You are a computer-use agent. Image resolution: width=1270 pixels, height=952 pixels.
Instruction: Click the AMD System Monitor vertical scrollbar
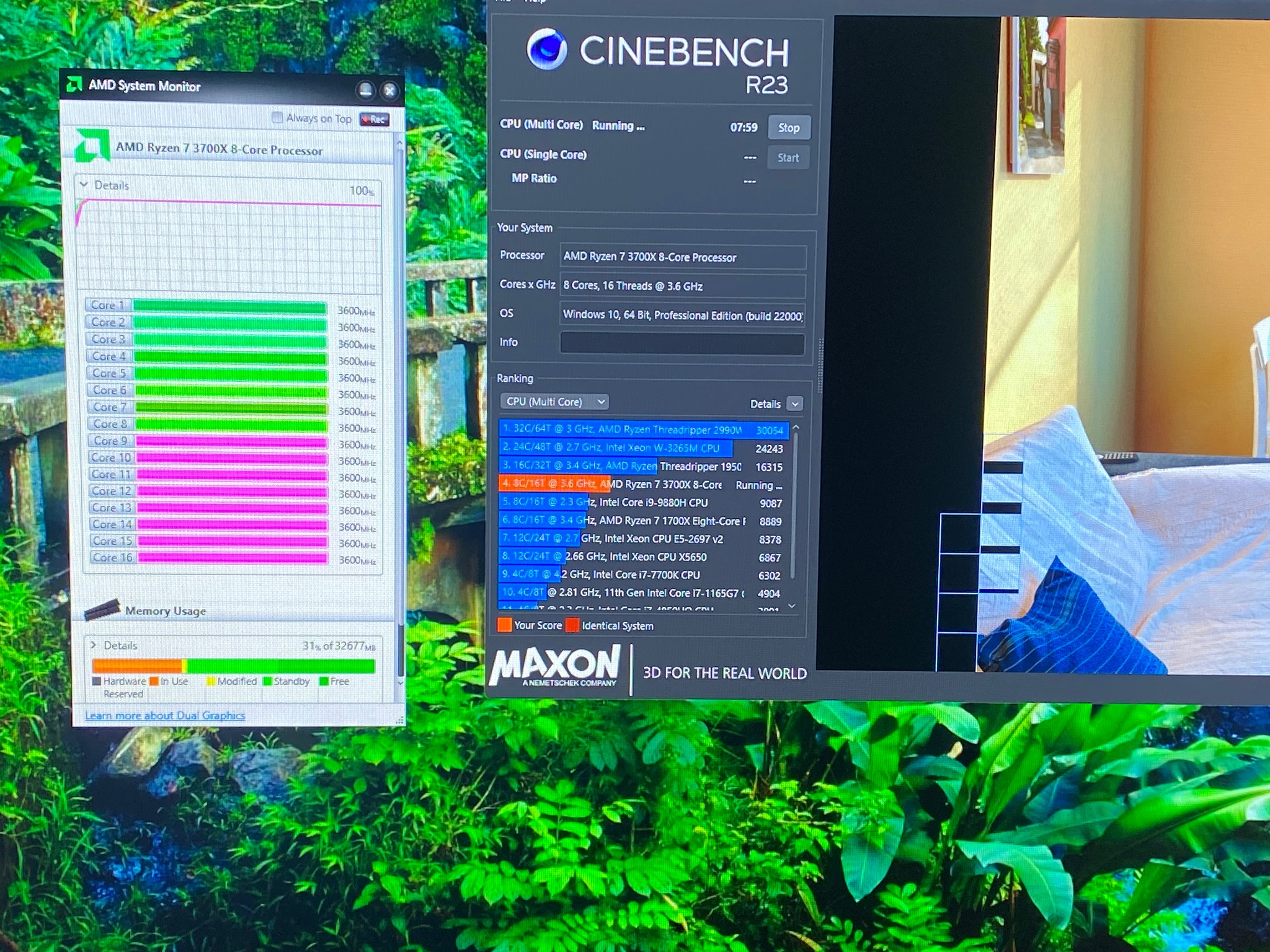pyautogui.click(x=400, y=409)
